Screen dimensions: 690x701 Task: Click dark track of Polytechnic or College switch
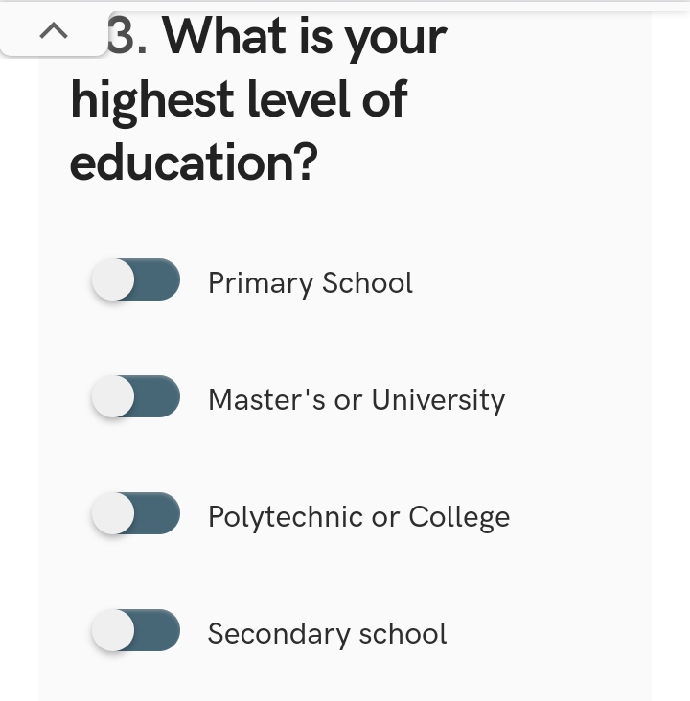(160, 514)
